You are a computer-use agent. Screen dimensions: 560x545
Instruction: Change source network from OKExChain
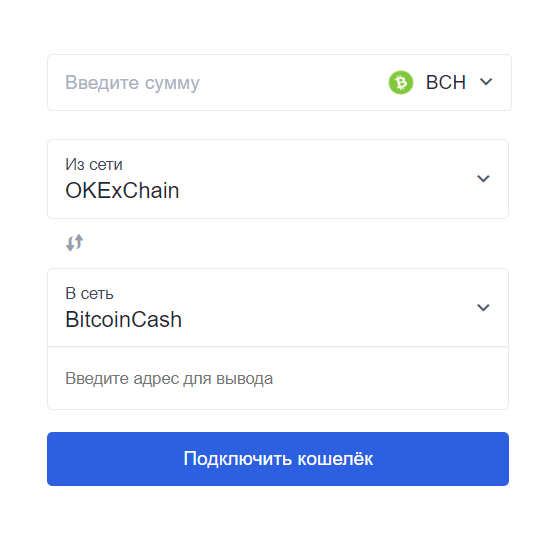(278, 179)
